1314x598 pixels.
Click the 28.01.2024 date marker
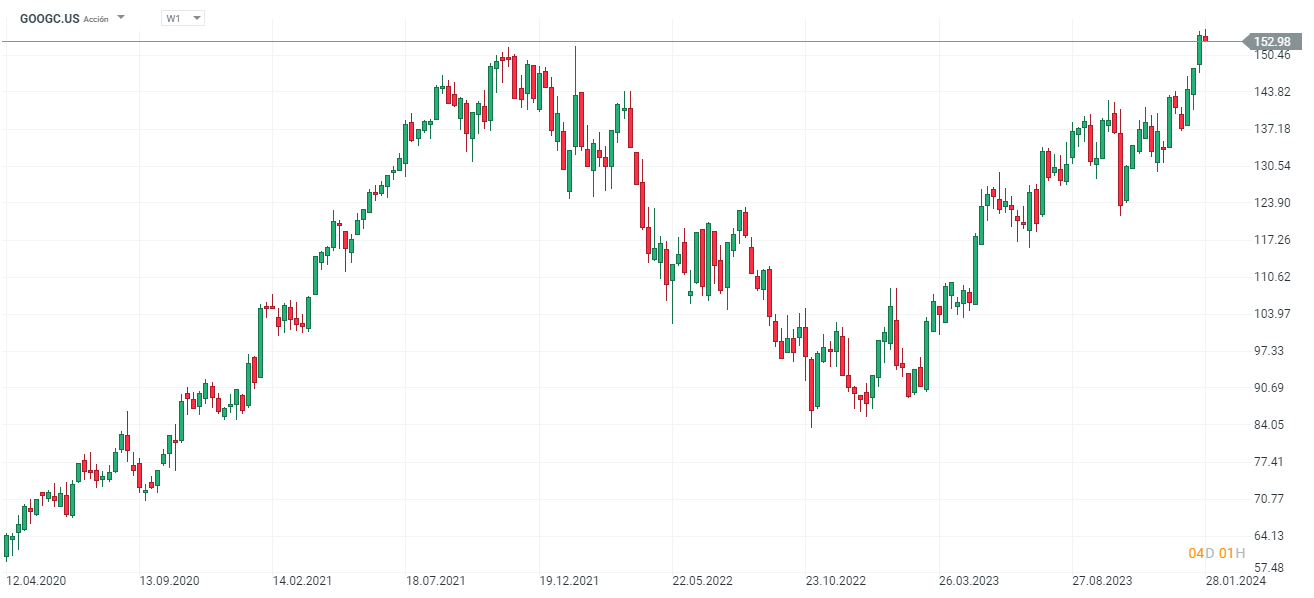pos(1236,580)
